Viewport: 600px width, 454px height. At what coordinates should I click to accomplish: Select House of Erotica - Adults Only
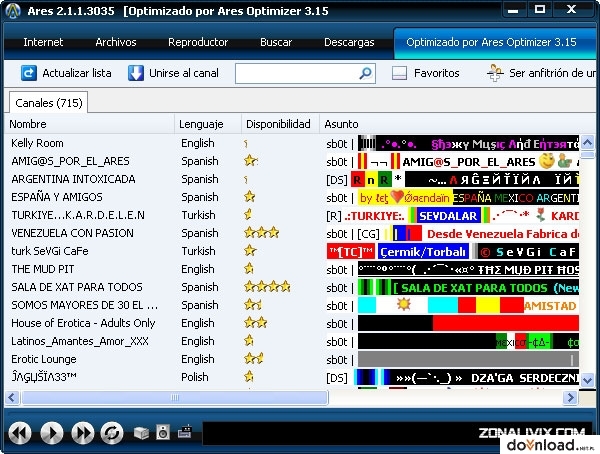coord(83,323)
